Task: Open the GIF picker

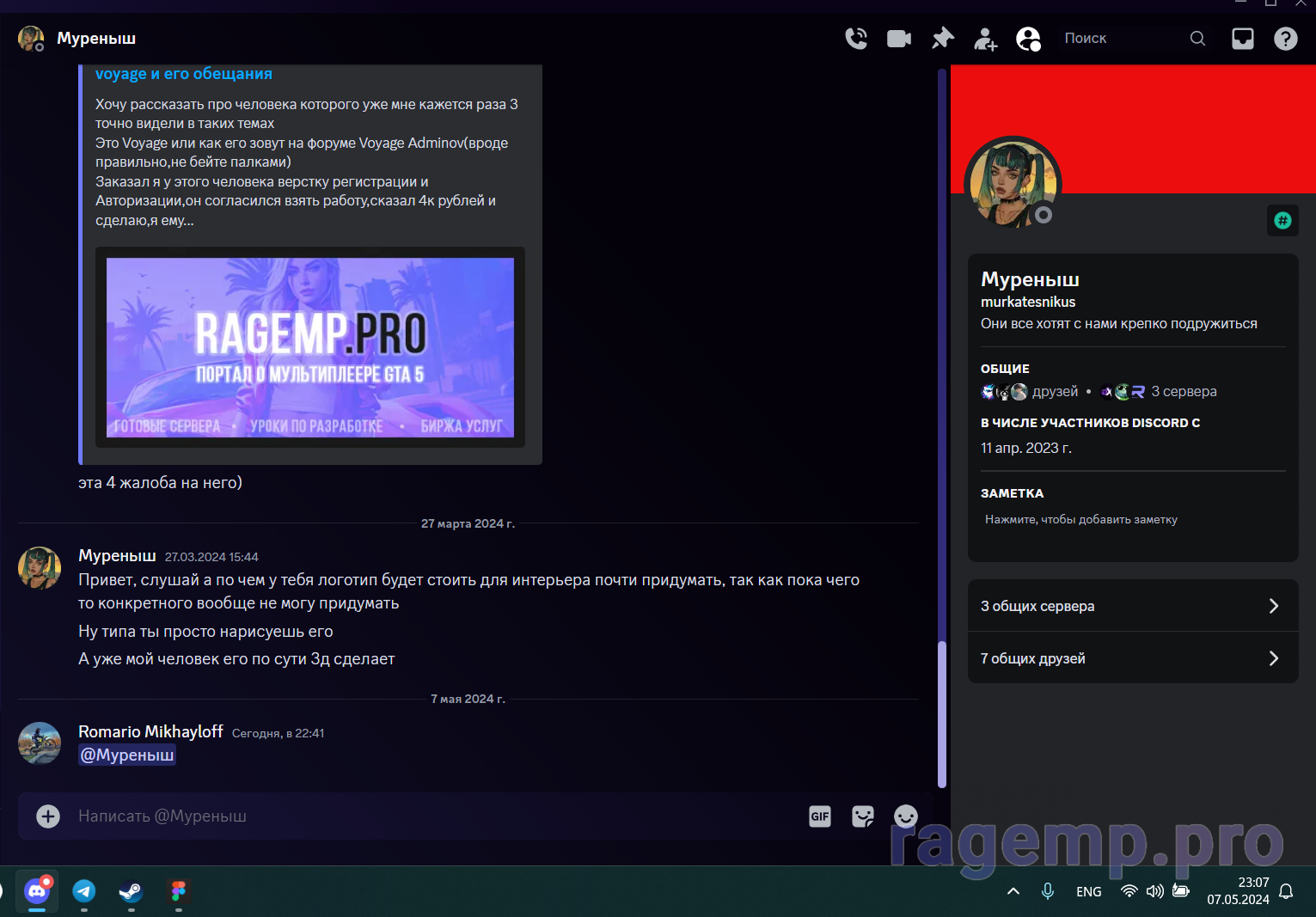Action: point(820,816)
